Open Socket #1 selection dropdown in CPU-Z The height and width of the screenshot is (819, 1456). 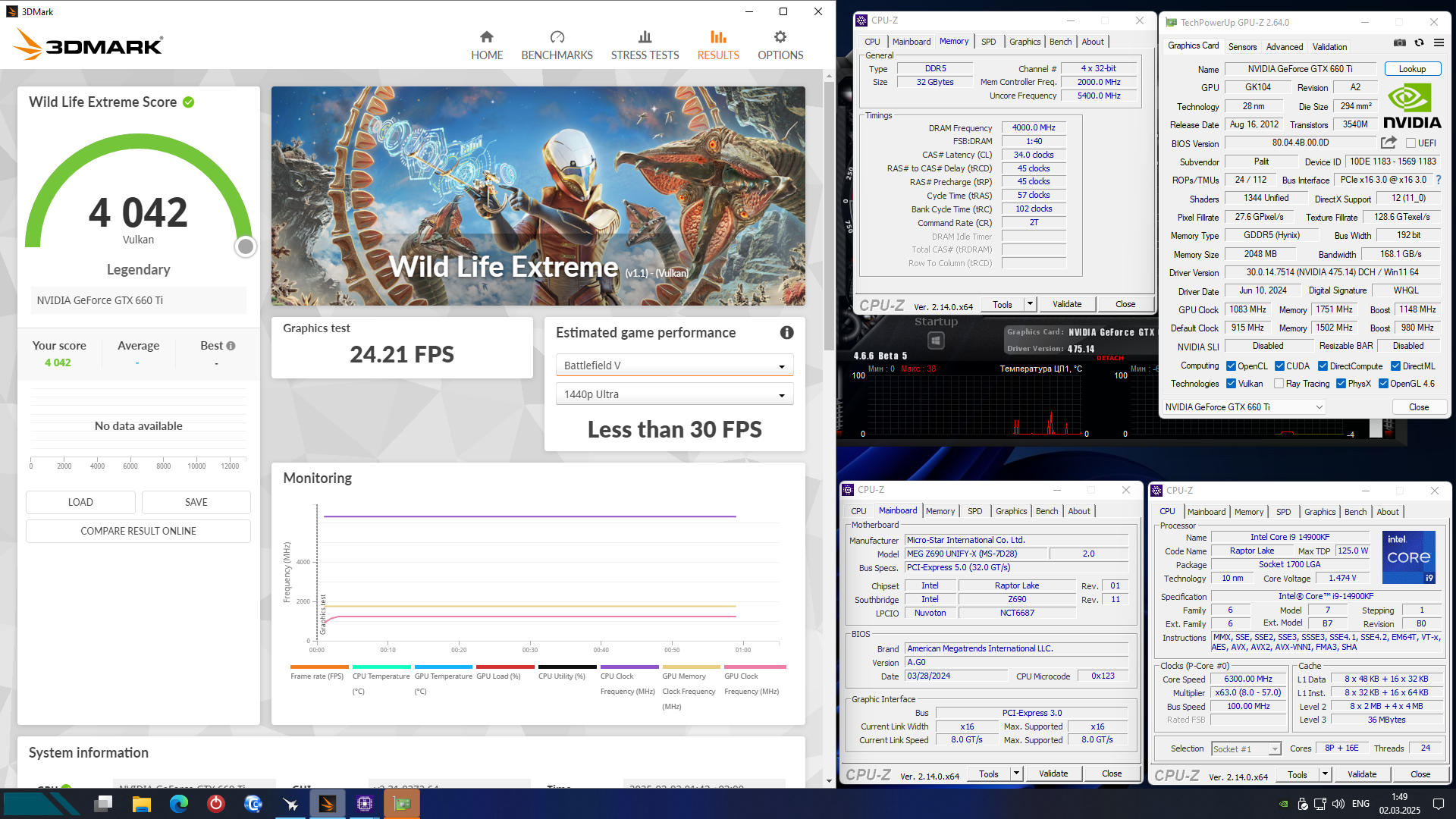click(x=1246, y=749)
